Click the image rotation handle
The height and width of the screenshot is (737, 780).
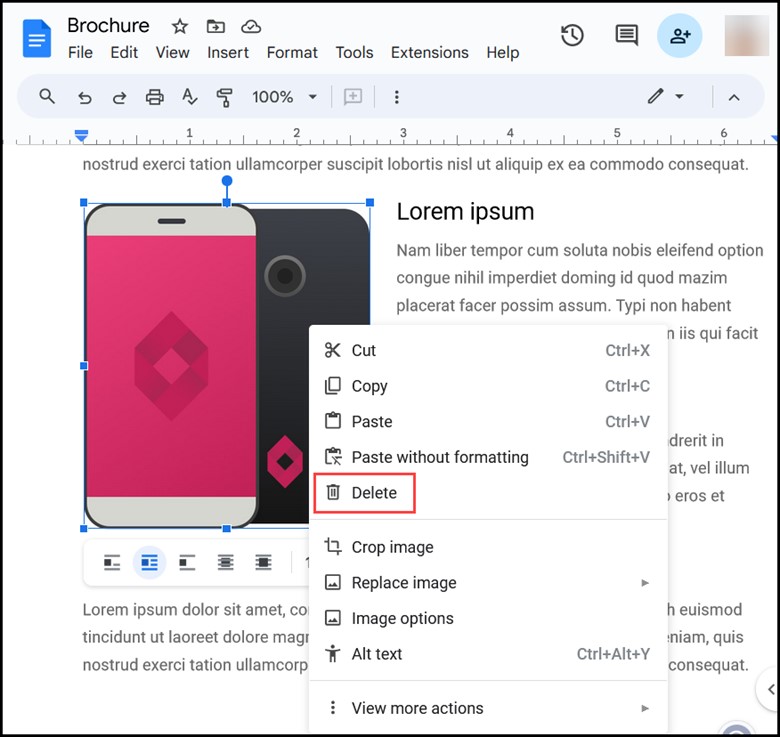click(x=227, y=181)
